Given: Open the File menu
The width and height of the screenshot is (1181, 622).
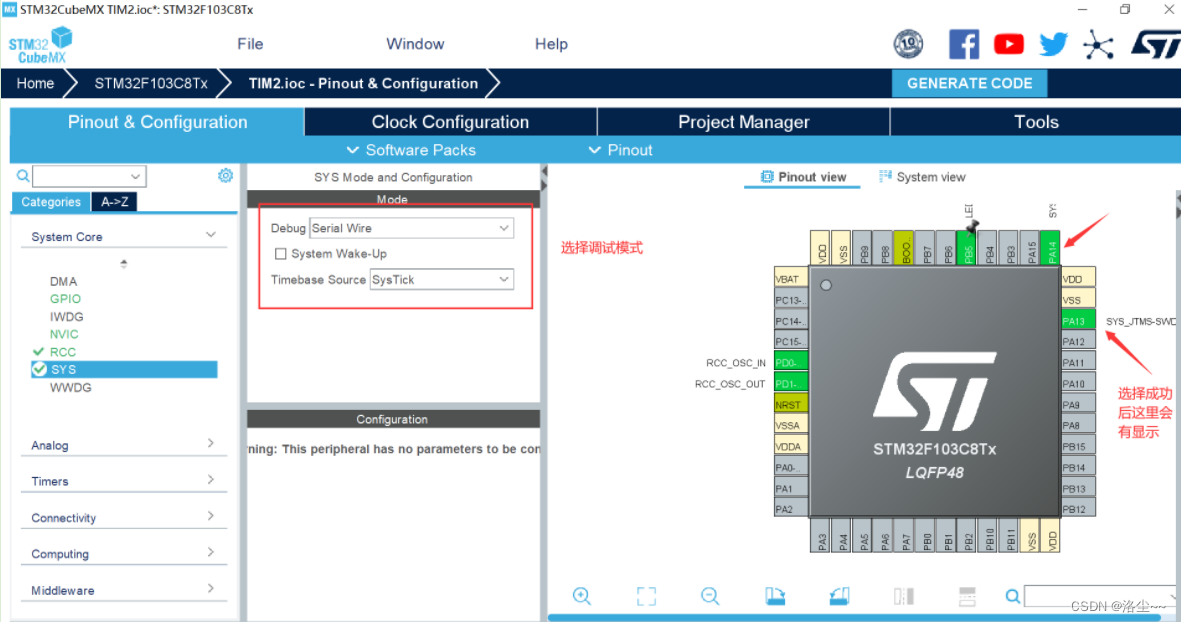Looking at the screenshot, I should [250, 44].
